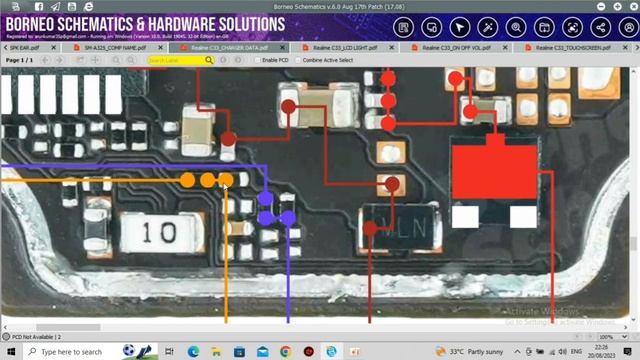640x360 pixels.
Task: Close the TOUCHSCREEN.pdf tab
Action: click(625, 48)
